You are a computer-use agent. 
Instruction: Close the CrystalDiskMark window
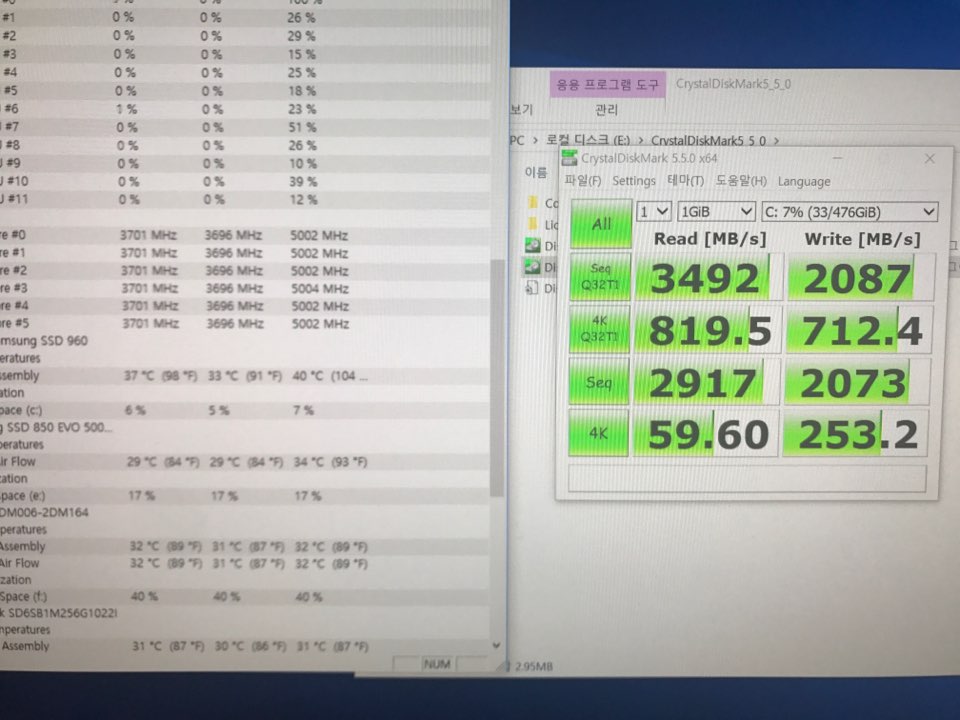[929, 159]
